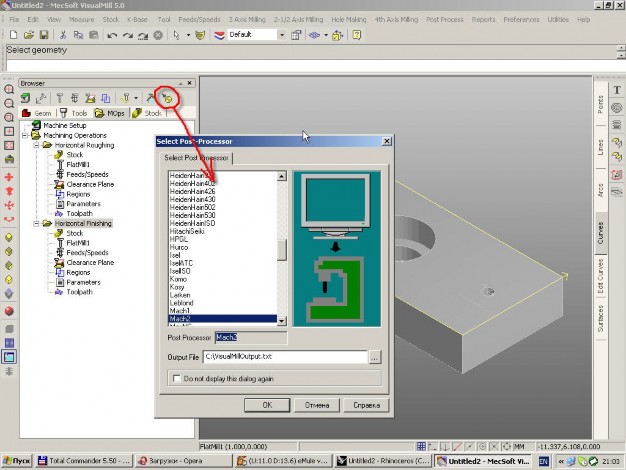Choose HeidenHain530 in post-processor list

[x=192, y=215]
